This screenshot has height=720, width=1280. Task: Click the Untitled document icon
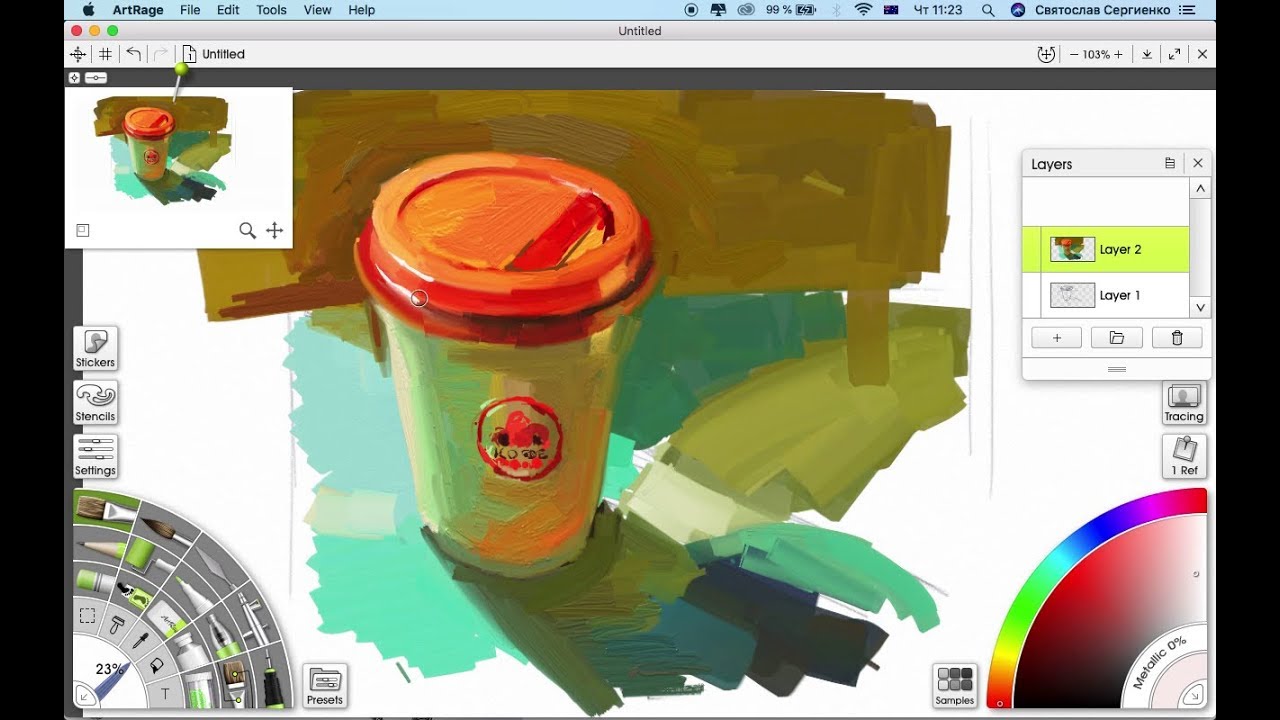coord(189,54)
